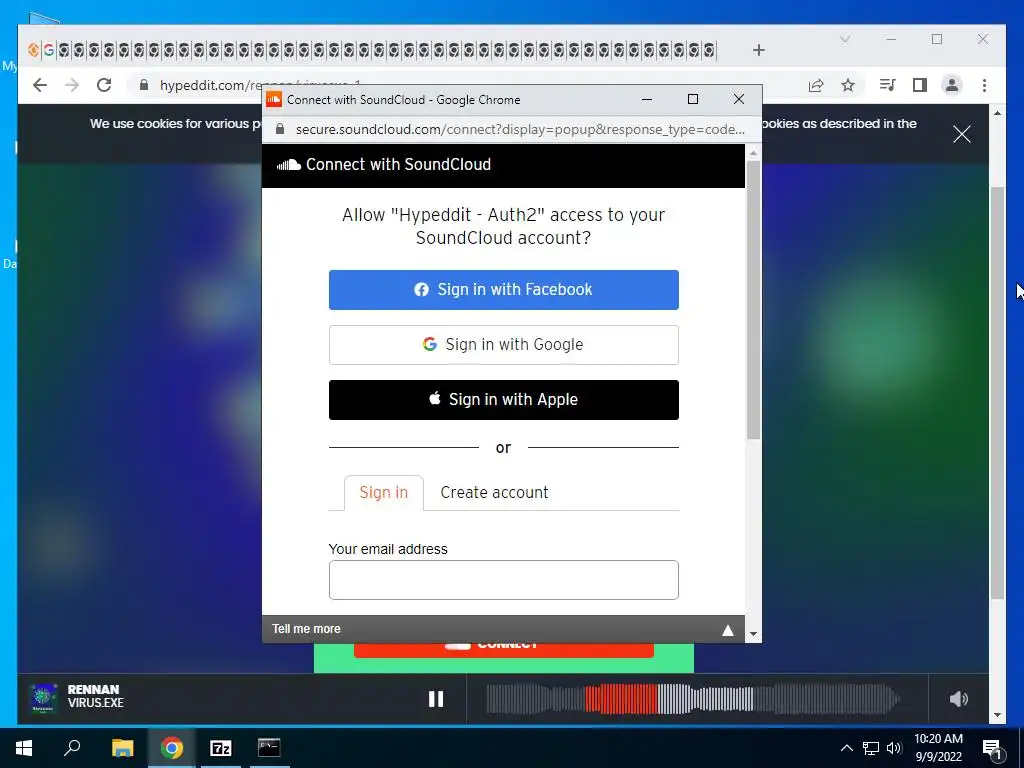Go forward in main Chrome window
Image resolution: width=1024 pixels, height=768 pixels.
72,85
